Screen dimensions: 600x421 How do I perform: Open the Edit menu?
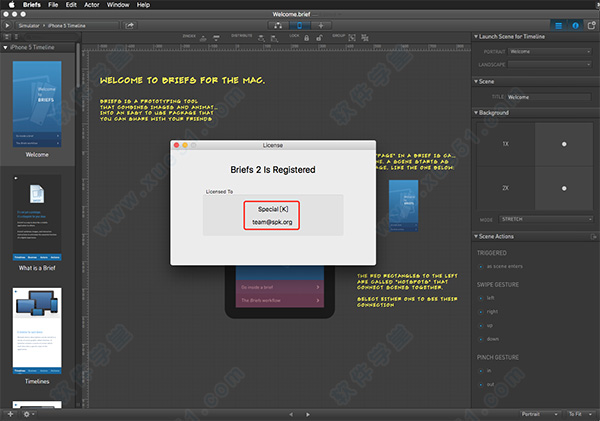tap(71, 5)
